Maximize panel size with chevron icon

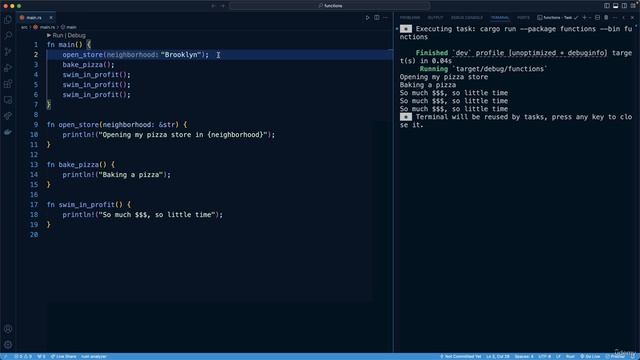[x=624, y=18]
